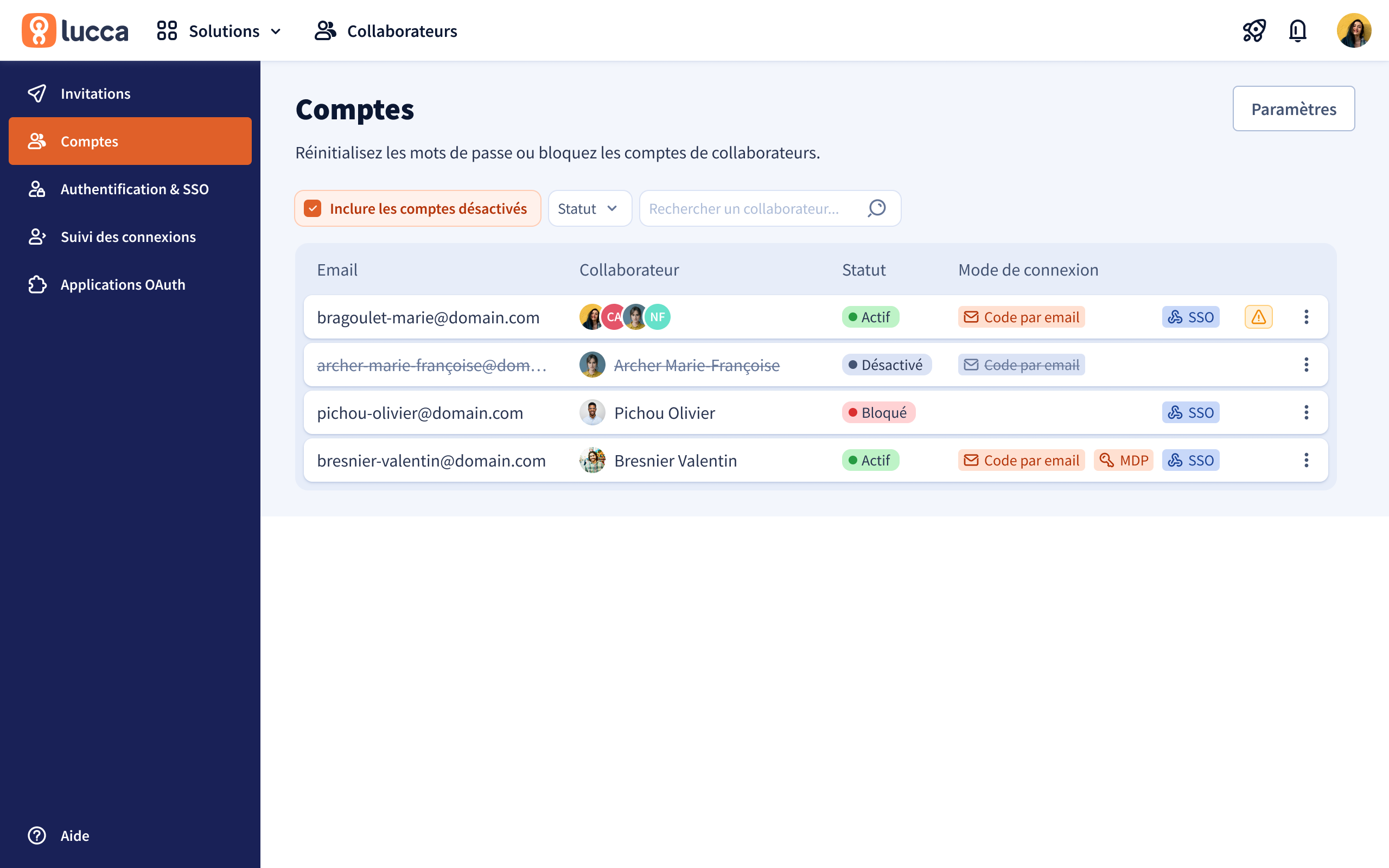
Task: Click the Lucca logo
Action: 75,30
